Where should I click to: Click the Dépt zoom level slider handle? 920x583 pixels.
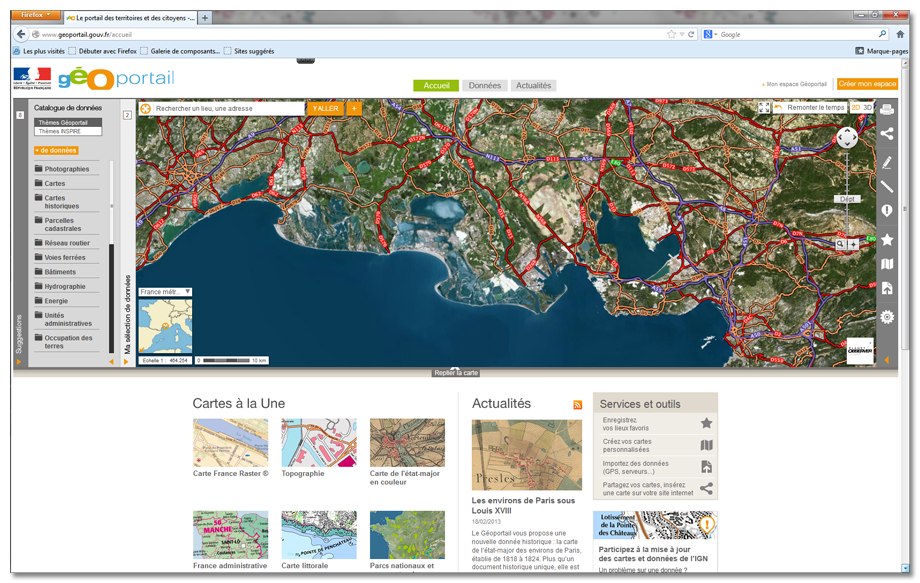[x=847, y=199]
